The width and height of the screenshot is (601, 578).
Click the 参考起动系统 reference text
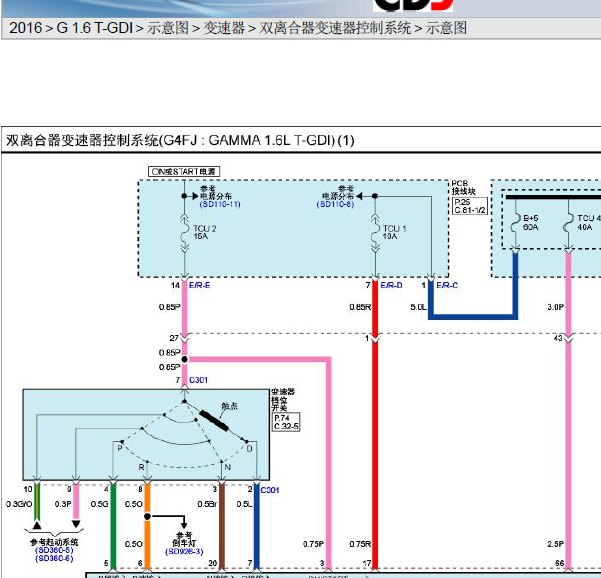[54, 542]
